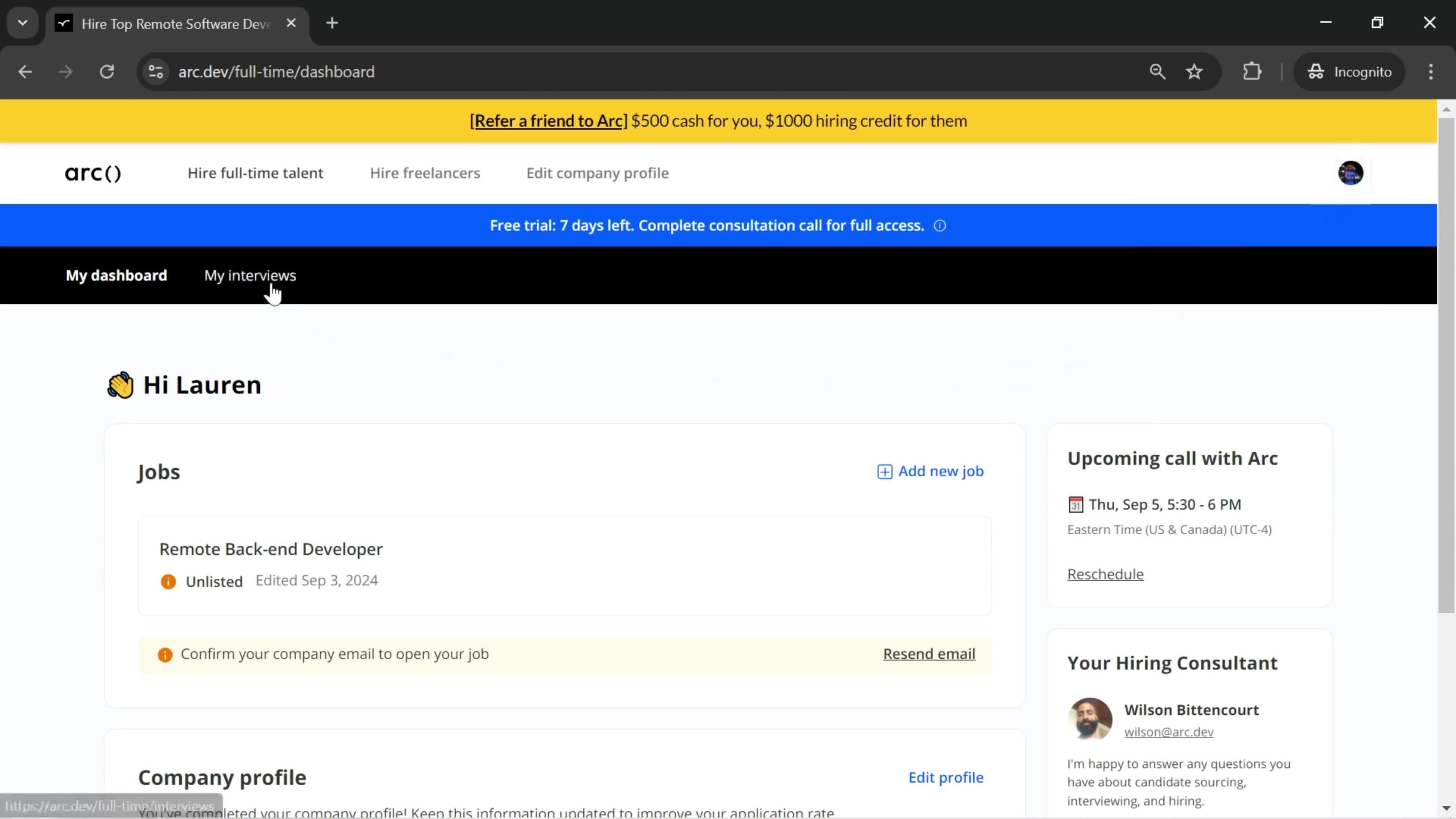Click the orange Unlisted status icon
The width and height of the screenshot is (1456, 819).
coord(168,582)
